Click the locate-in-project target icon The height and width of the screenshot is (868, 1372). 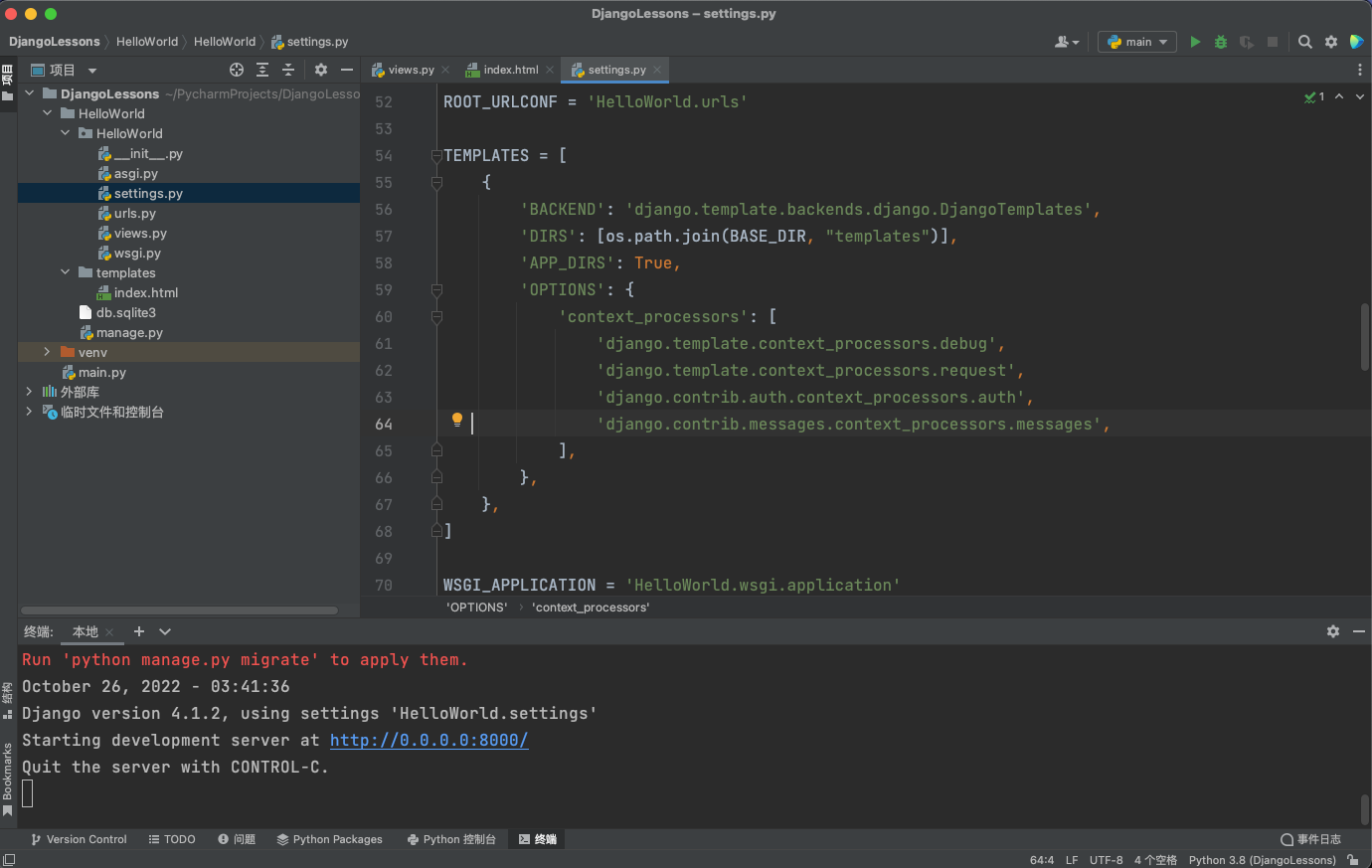click(237, 70)
